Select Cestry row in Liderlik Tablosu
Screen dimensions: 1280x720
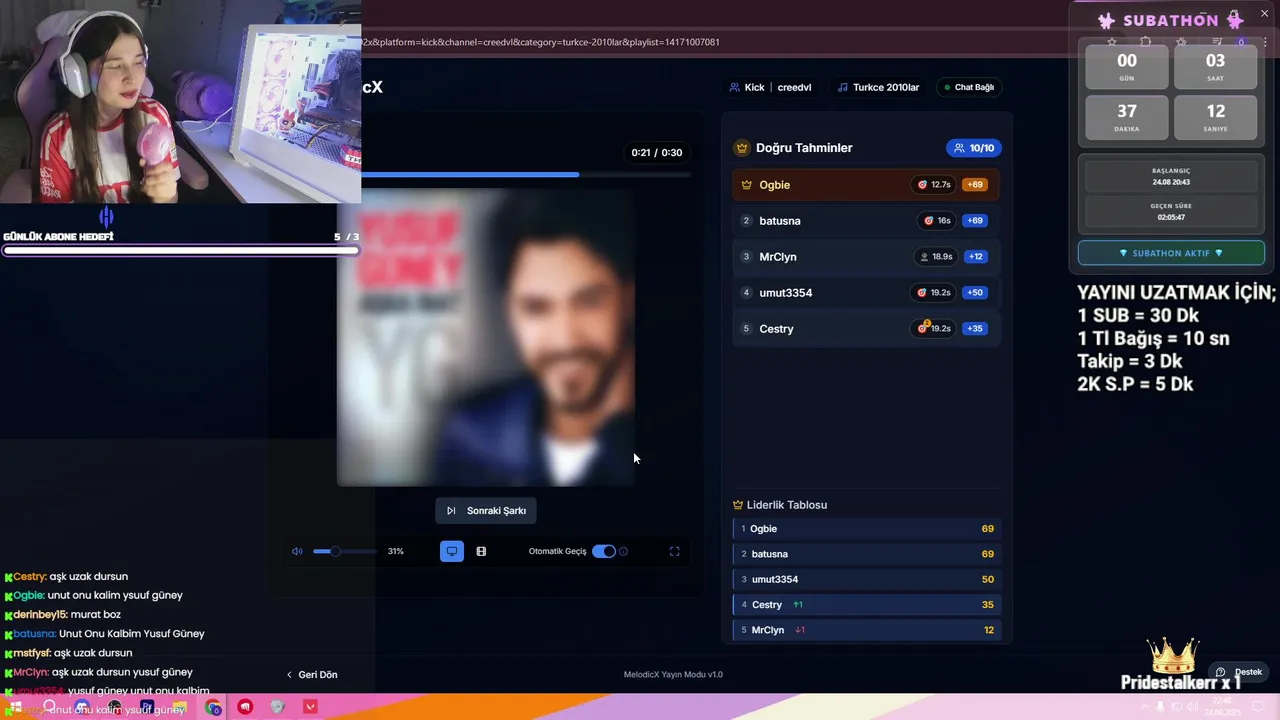866,605
